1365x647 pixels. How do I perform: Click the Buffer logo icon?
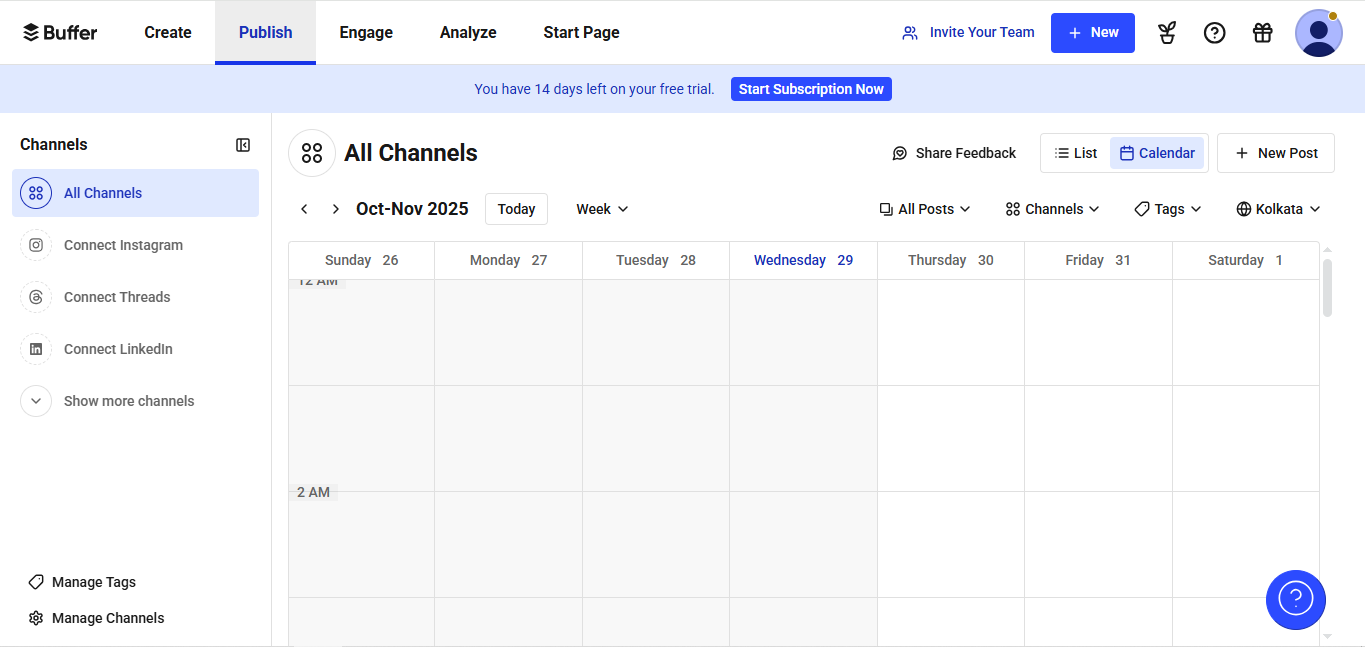click(x=31, y=32)
